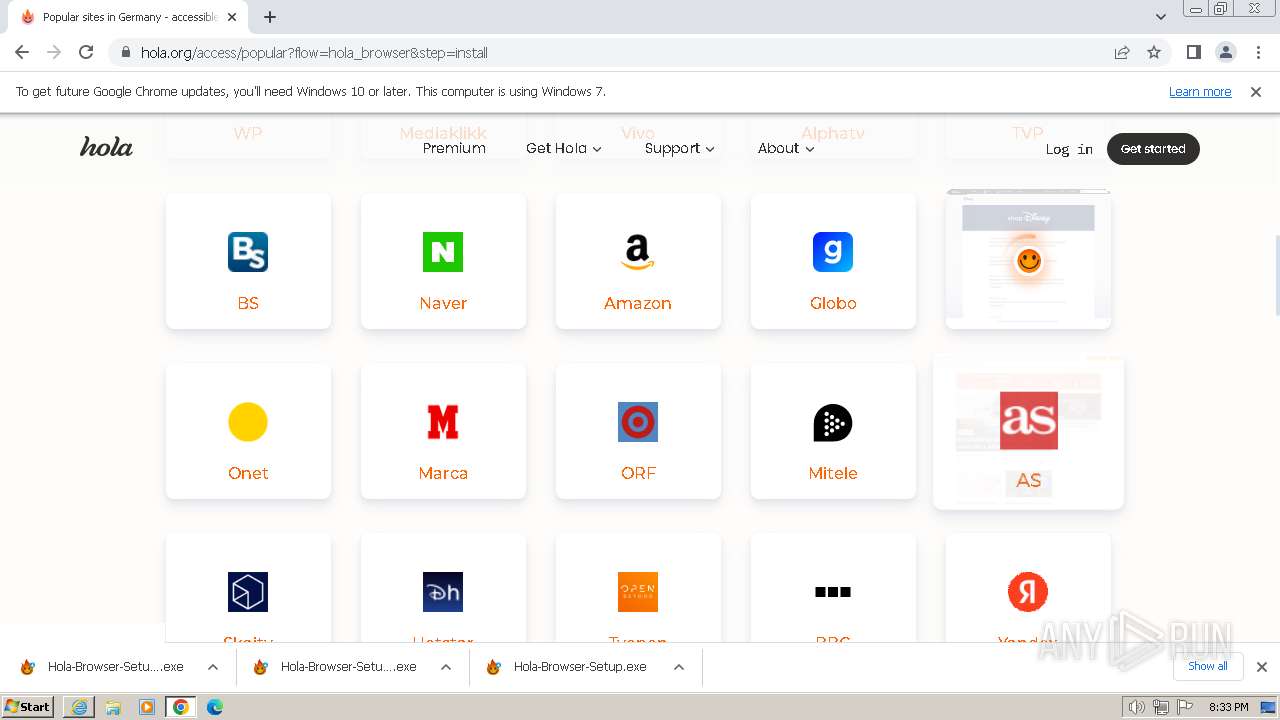
Task: Bookmark this page with the star icon
Action: pyautogui.click(x=1154, y=52)
